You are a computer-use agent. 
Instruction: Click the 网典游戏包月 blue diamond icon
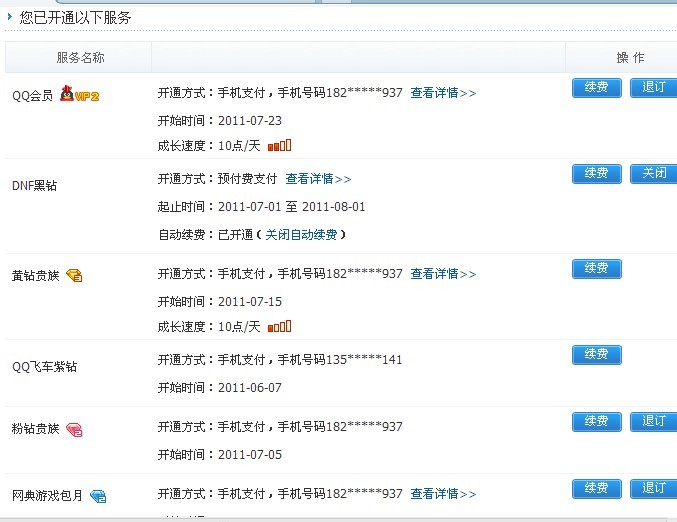(98, 496)
